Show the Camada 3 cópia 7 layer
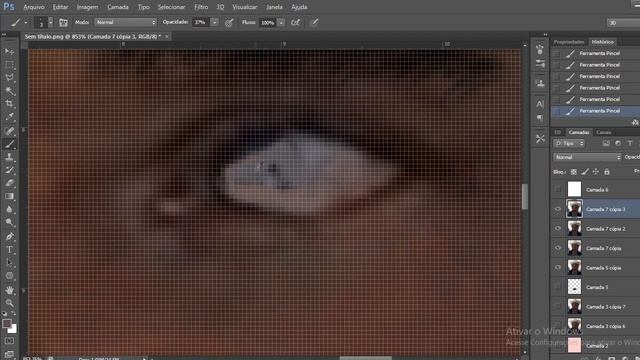This screenshot has width=640, height=360. pyautogui.click(x=558, y=307)
